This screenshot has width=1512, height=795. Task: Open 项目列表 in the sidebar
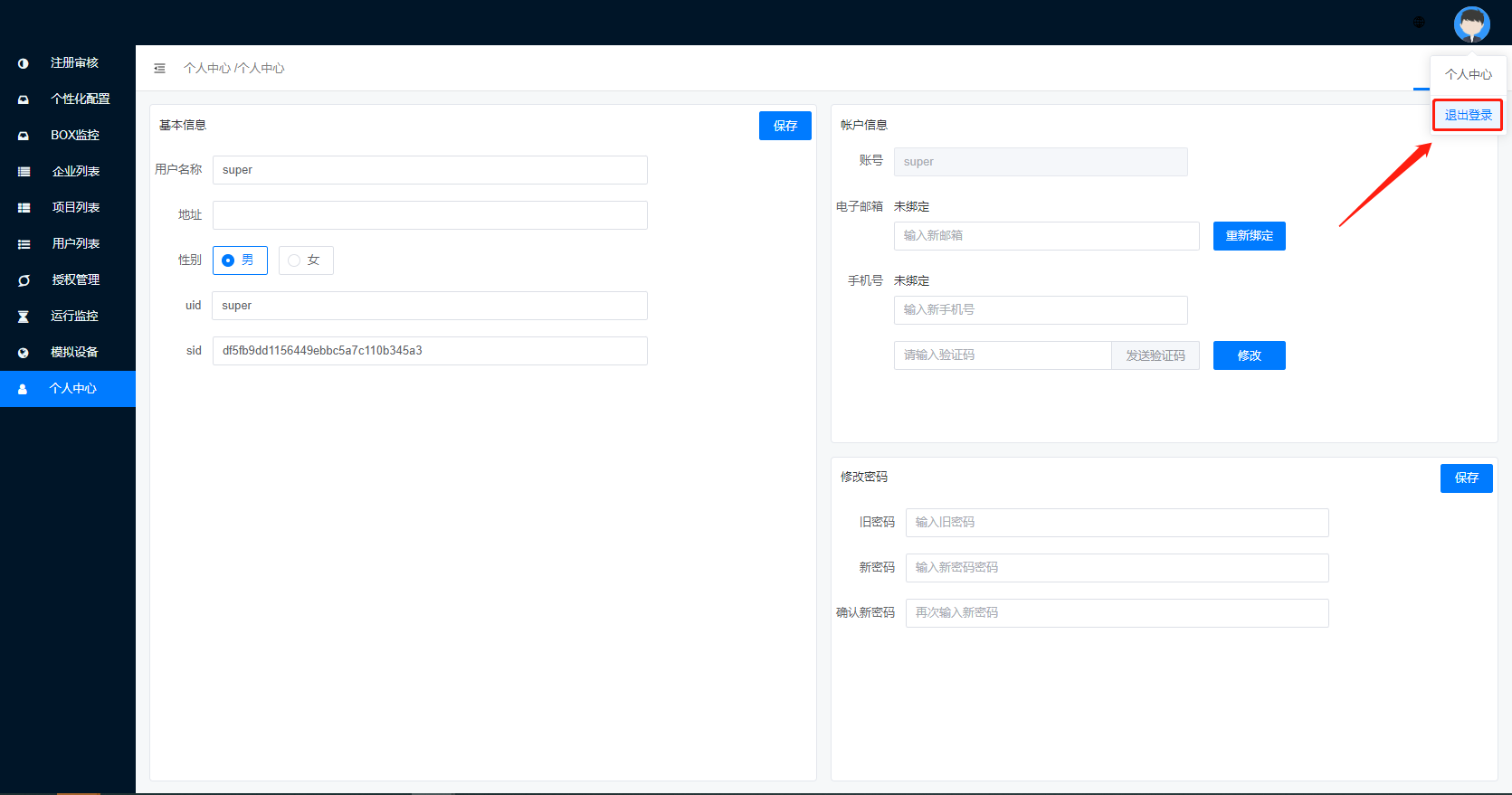pyautogui.click(x=75, y=207)
